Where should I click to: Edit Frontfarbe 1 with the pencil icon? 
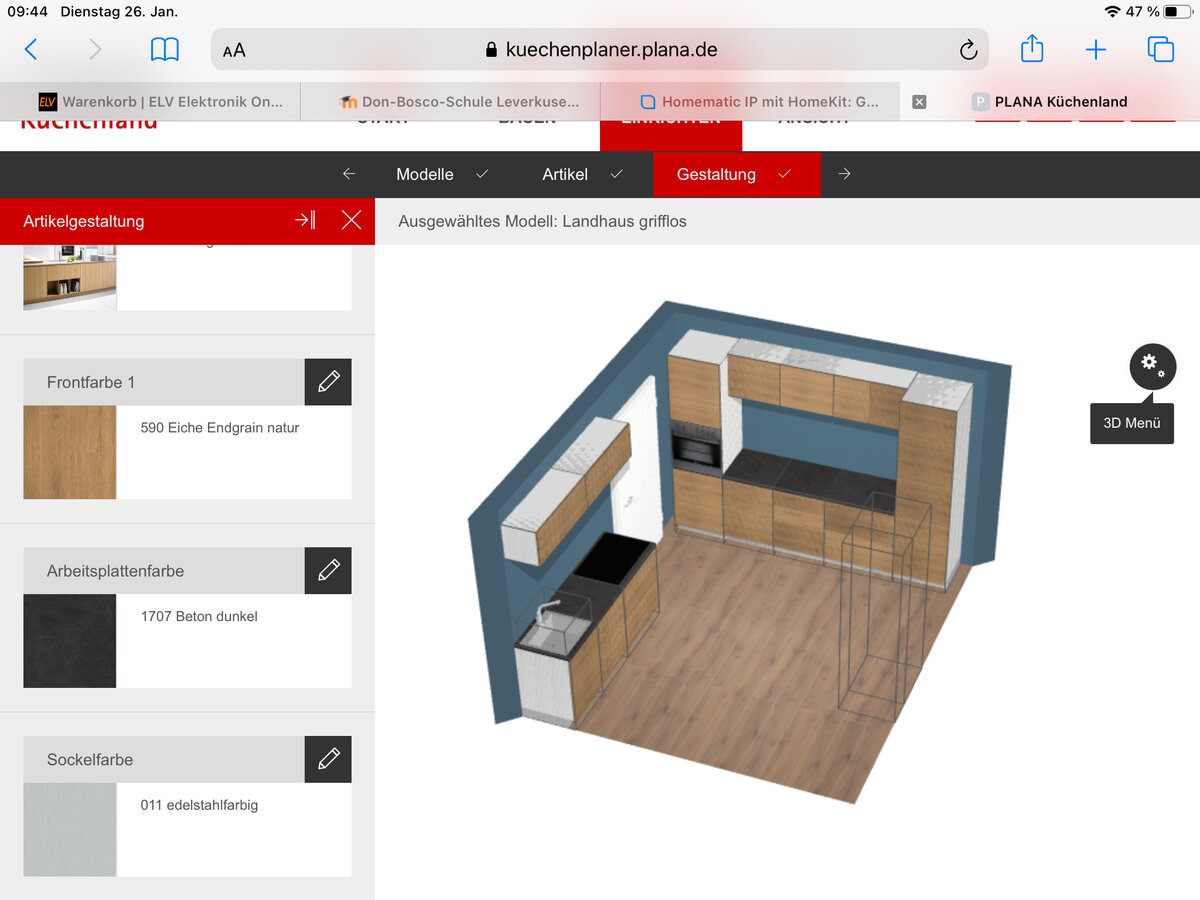tap(328, 382)
